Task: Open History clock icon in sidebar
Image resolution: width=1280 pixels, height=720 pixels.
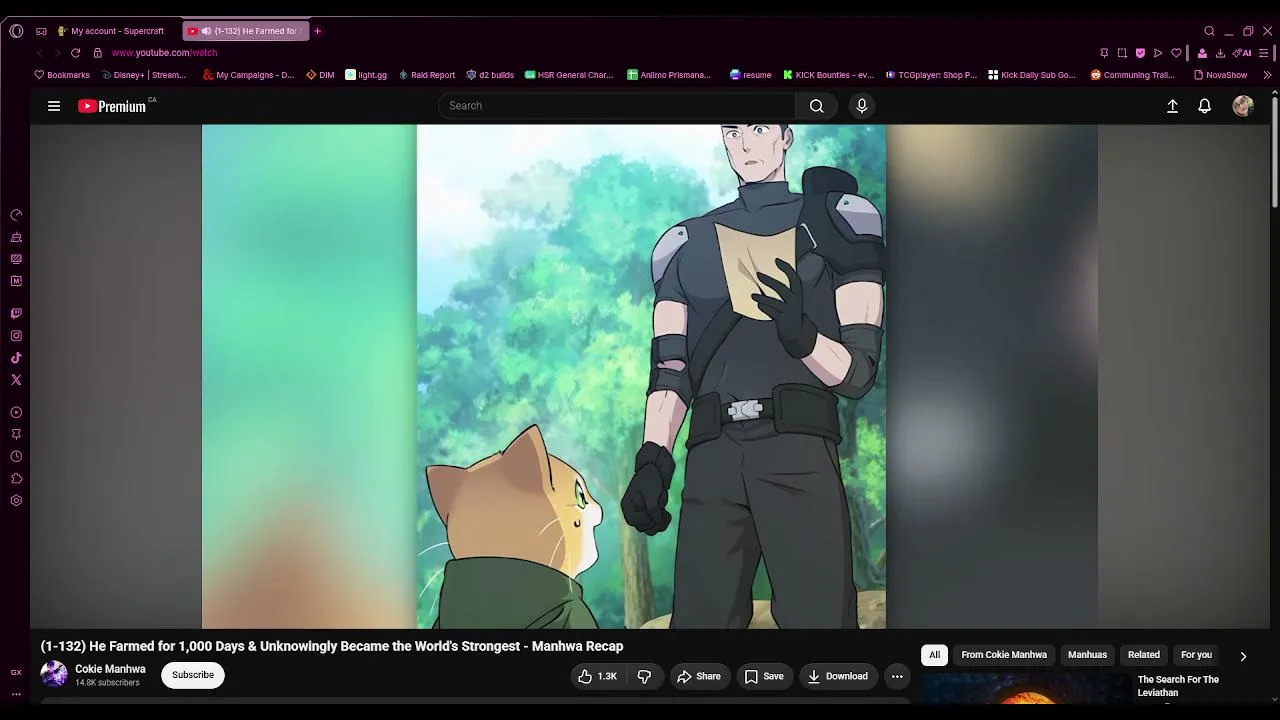Action: pos(16,457)
